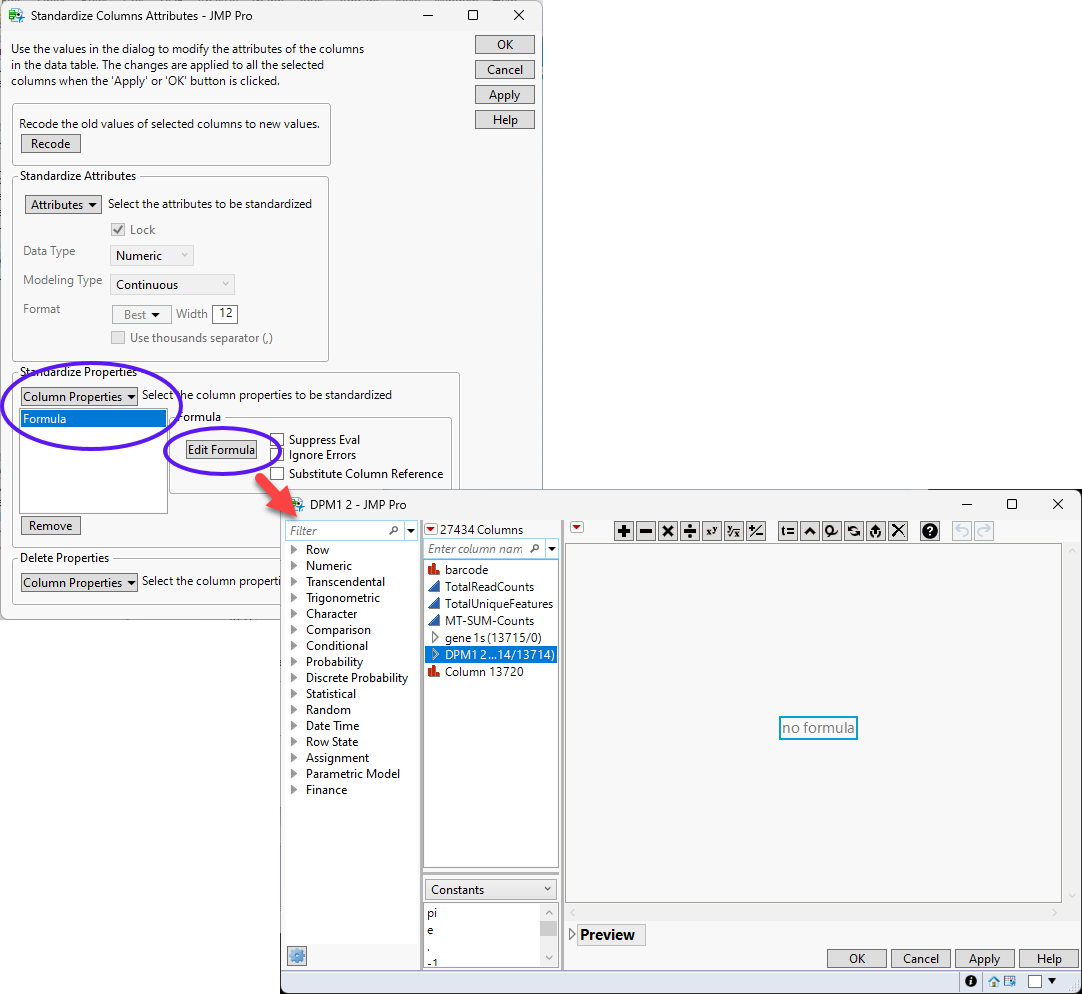Click Help in Standardize Columns Attributes dialog
The image size is (1082, 994).
[504, 119]
